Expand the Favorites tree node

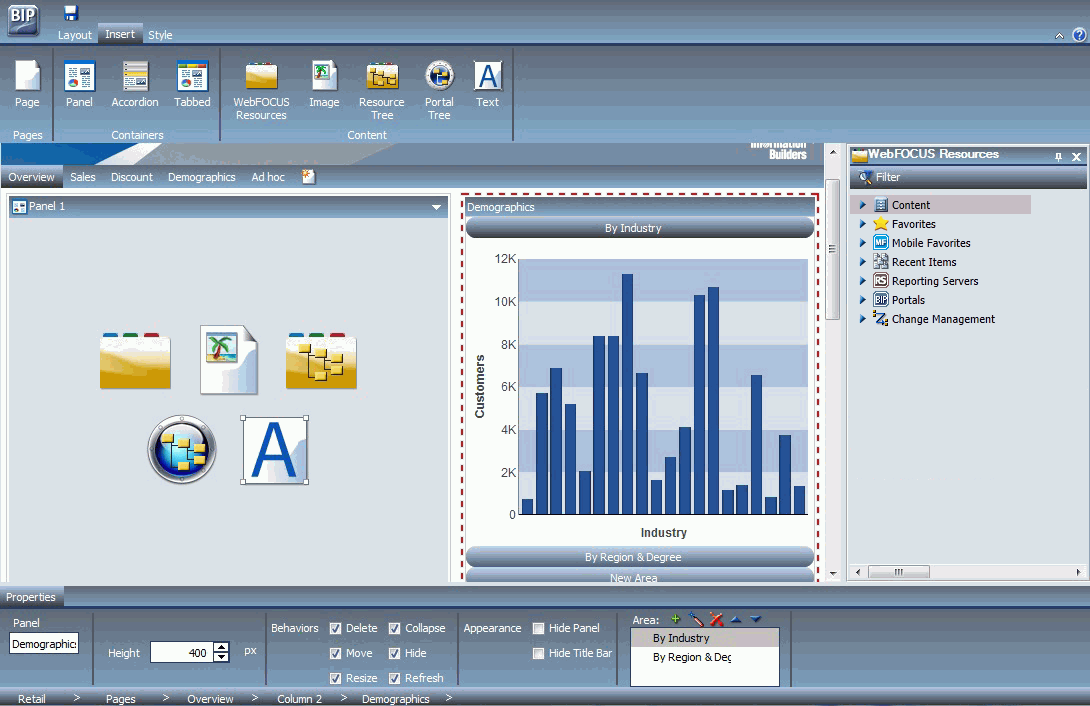point(863,224)
